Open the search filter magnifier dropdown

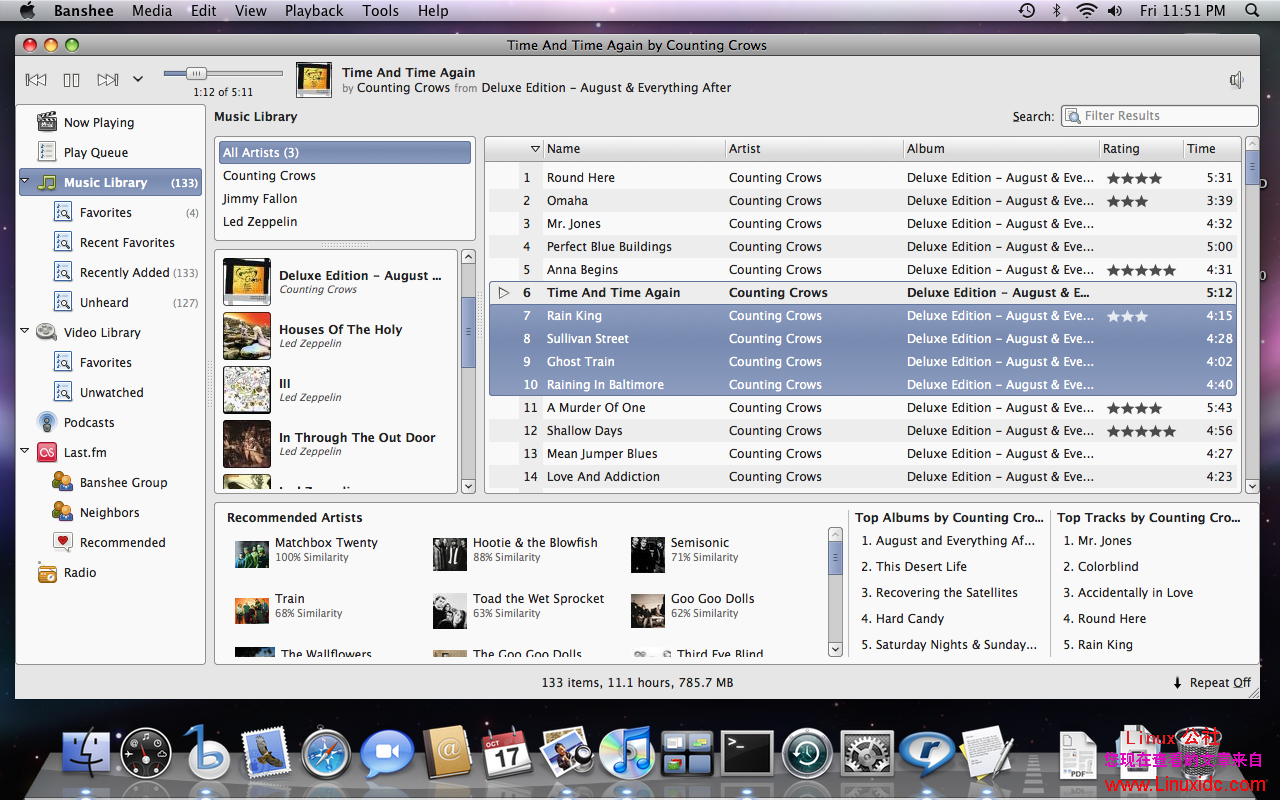click(1072, 116)
